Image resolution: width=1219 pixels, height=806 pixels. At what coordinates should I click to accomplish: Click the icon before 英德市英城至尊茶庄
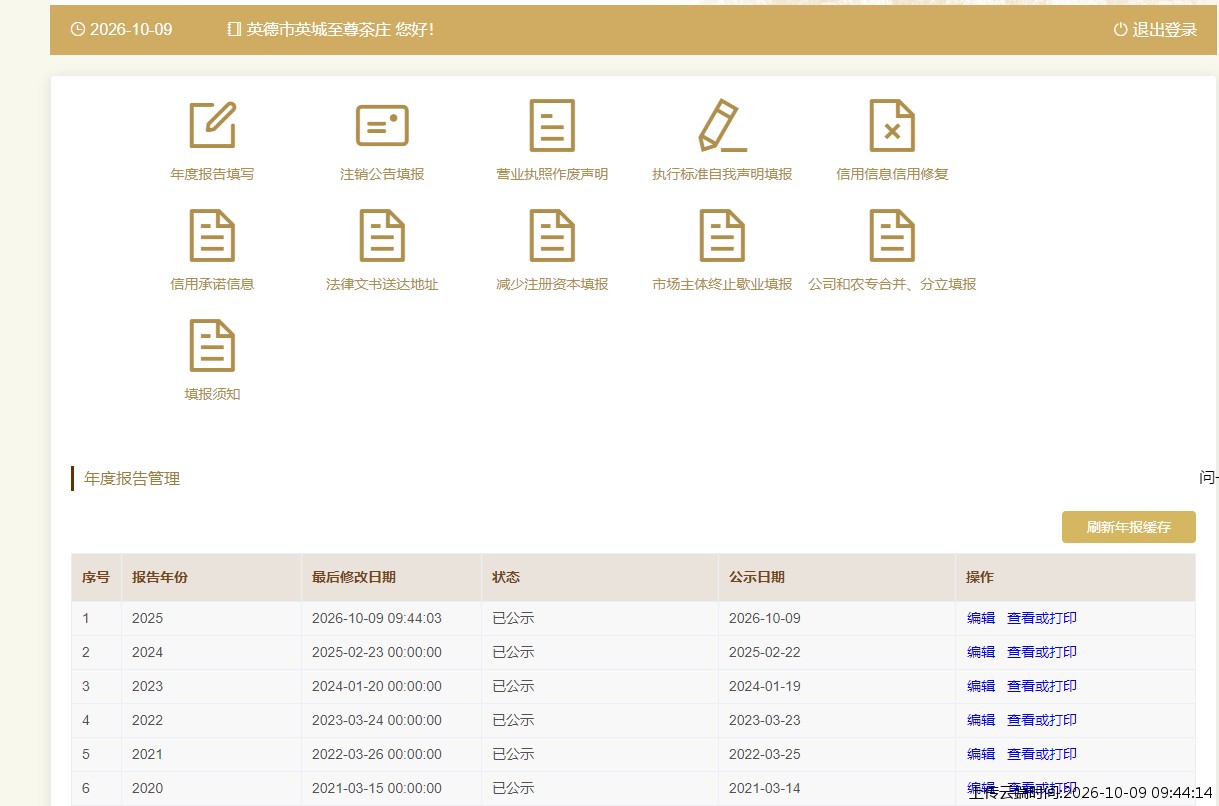coord(234,30)
